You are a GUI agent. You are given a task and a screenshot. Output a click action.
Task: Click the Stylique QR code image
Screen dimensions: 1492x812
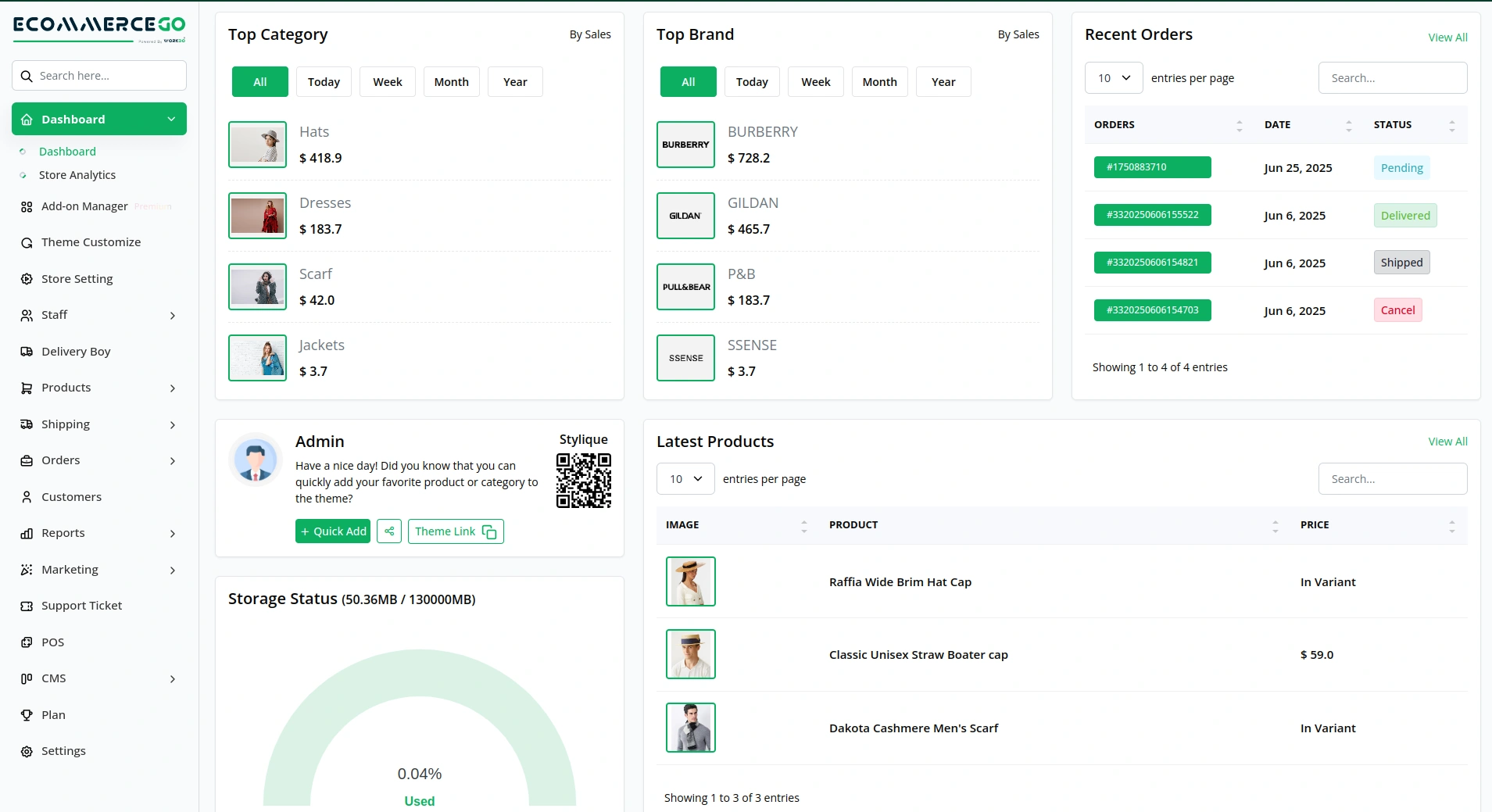tap(583, 481)
